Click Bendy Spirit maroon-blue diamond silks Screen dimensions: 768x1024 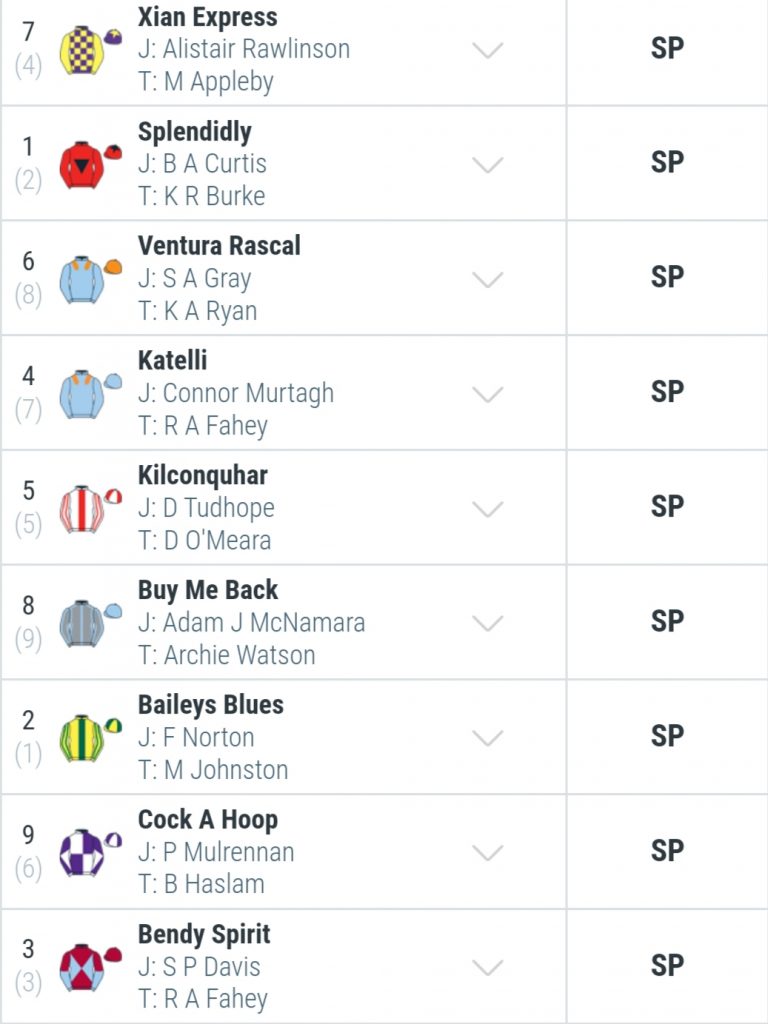[x=90, y=967]
